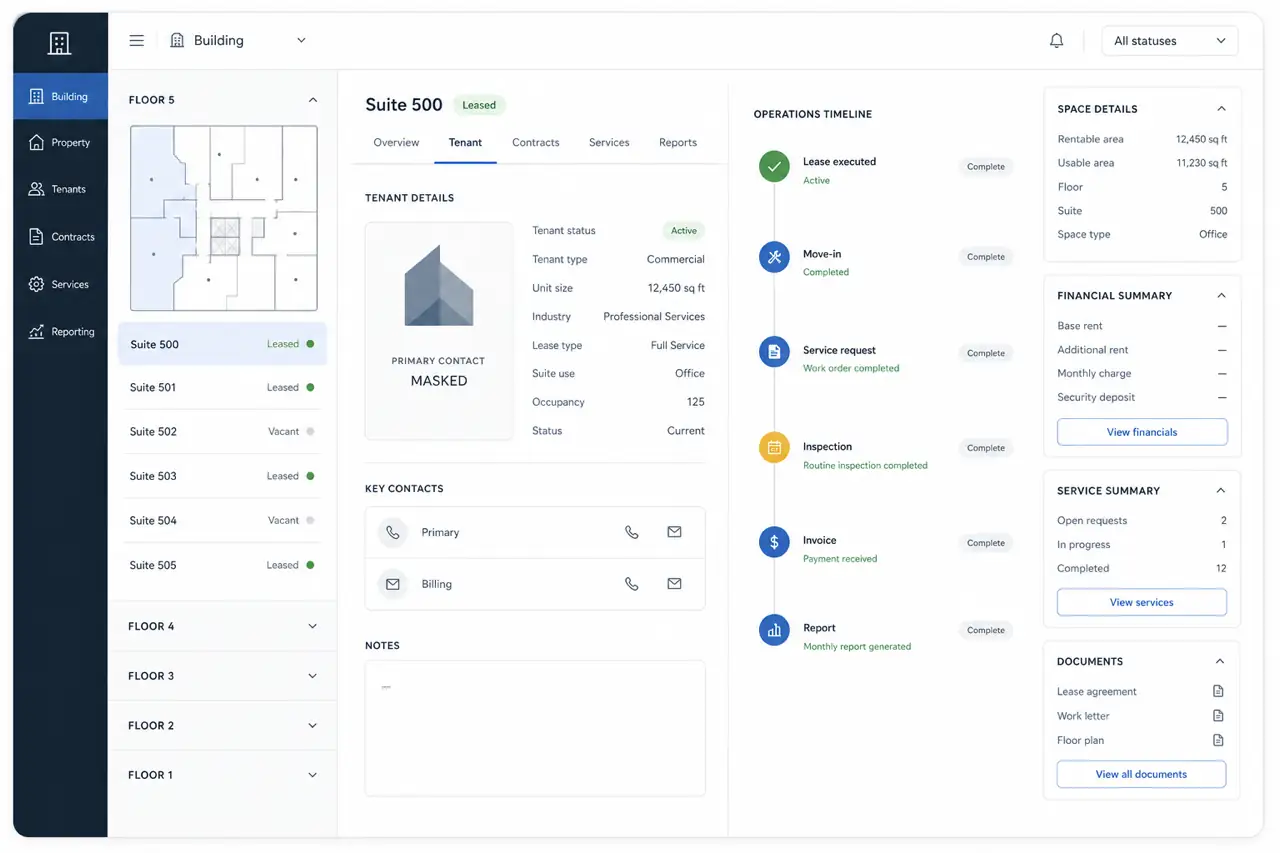Switch to the Overview tab
1280x853 pixels.
tap(396, 143)
